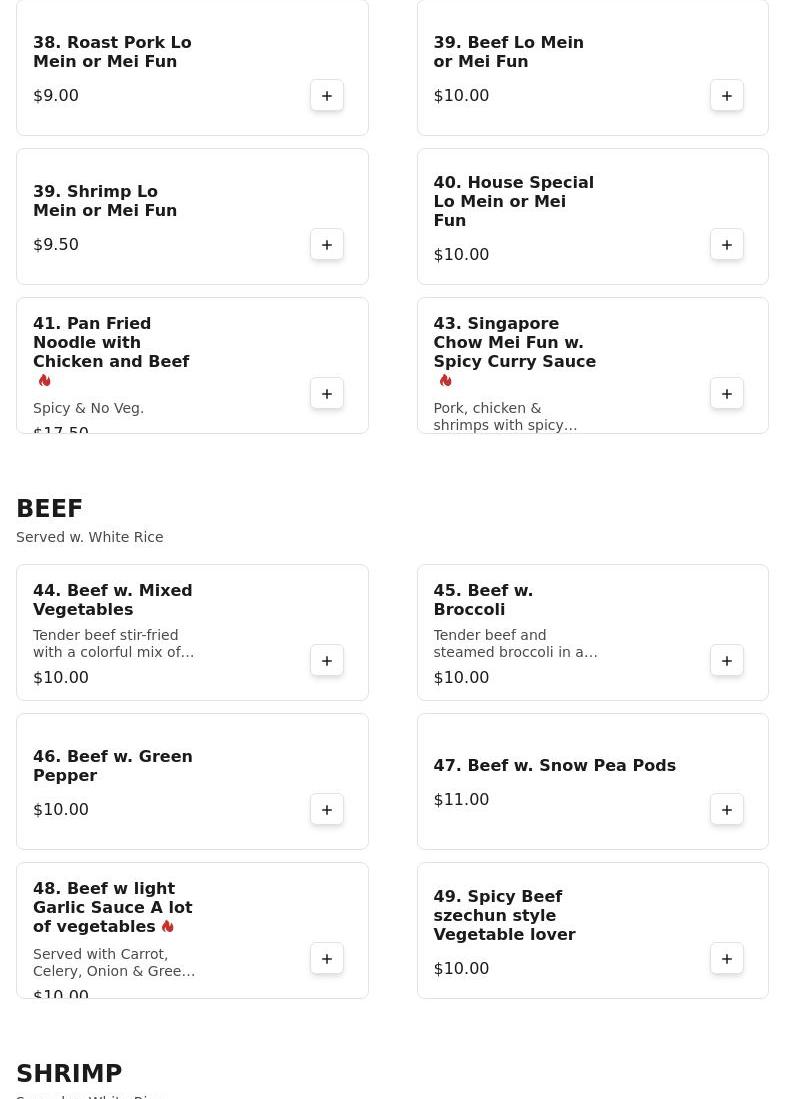Click the SHRIMP section heading
This screenshot has width=785, height=1099.
point(69,1074)
